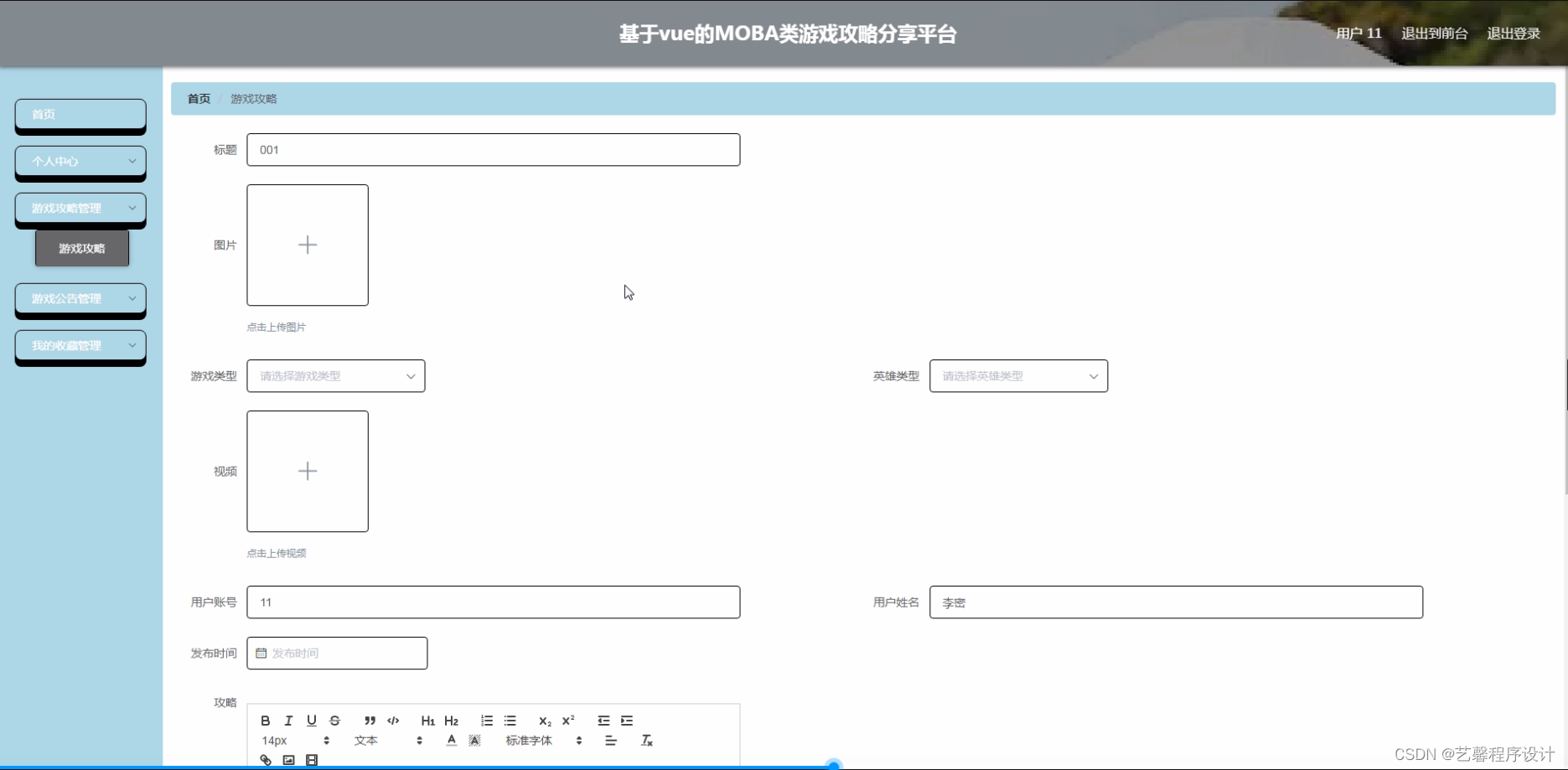Apply bold formatting in the strategy editor
Viewport: 1568px width, 770px height.
(265, 721)
